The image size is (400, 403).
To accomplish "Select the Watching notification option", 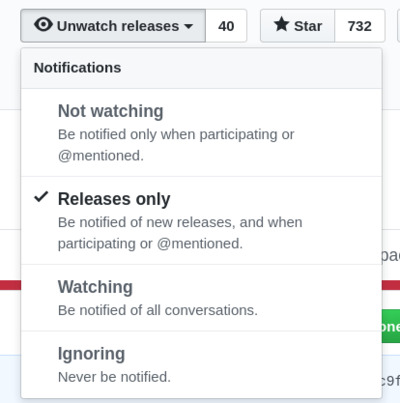I will point(201,298).
